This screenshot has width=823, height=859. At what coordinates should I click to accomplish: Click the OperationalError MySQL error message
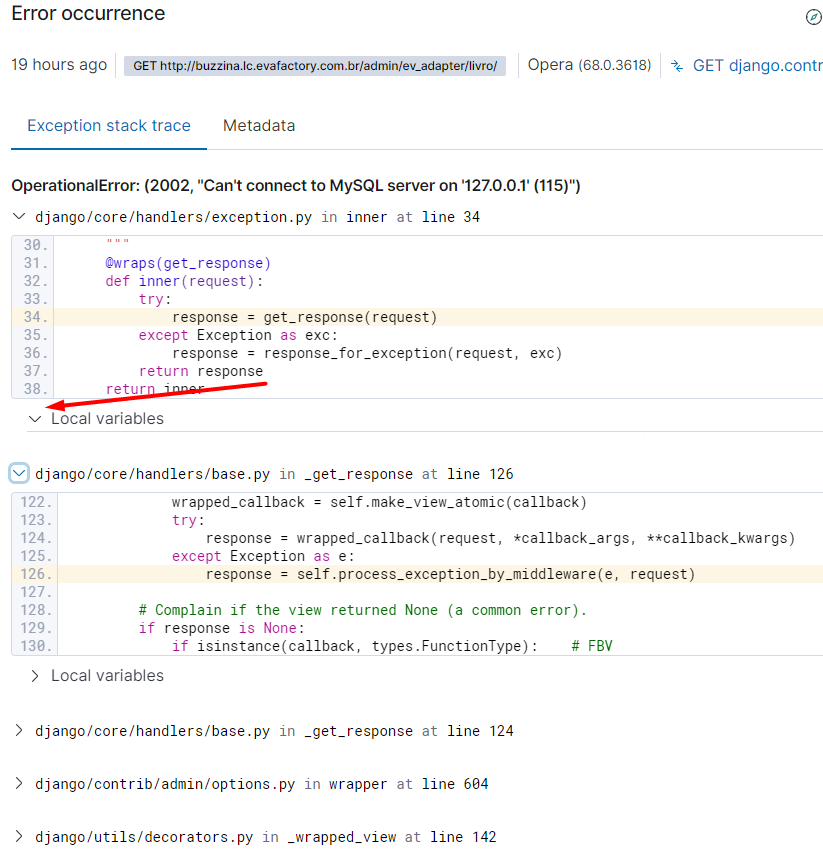click(294, 185)
